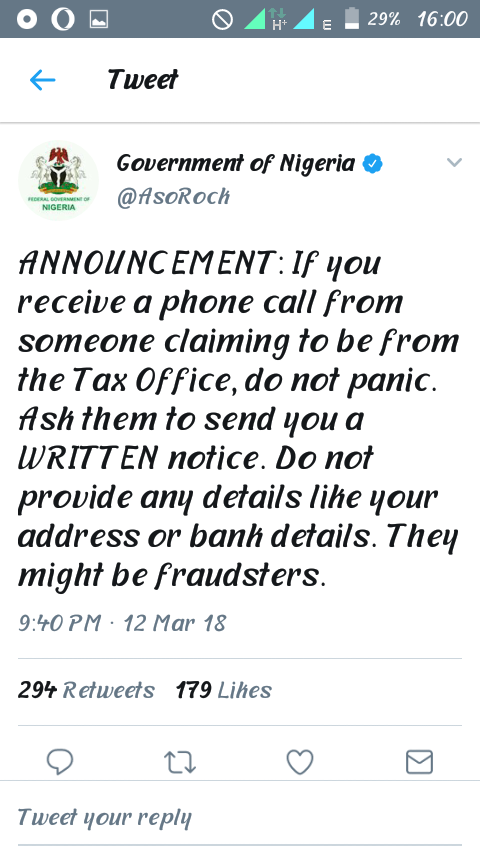This screenshot has height=854, width=480.
Task: Tap the ANNOUNCEMENT tweet text body
Action: point(239,419)
